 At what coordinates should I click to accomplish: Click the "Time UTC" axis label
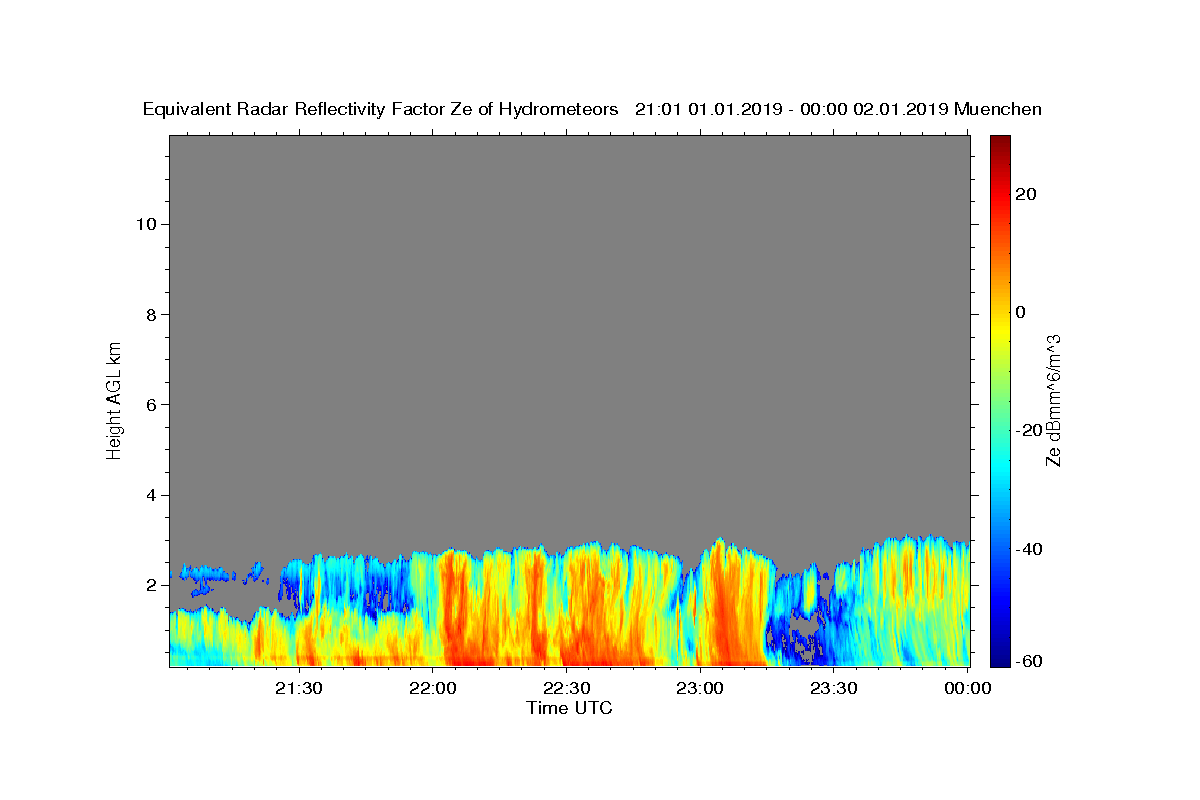pos(569,708)
